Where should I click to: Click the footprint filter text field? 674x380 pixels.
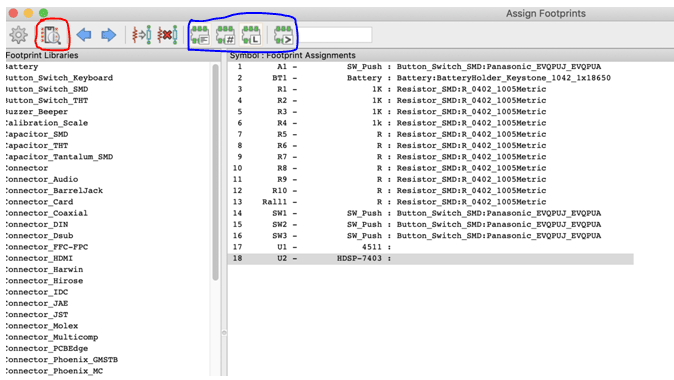pos(334,35)
